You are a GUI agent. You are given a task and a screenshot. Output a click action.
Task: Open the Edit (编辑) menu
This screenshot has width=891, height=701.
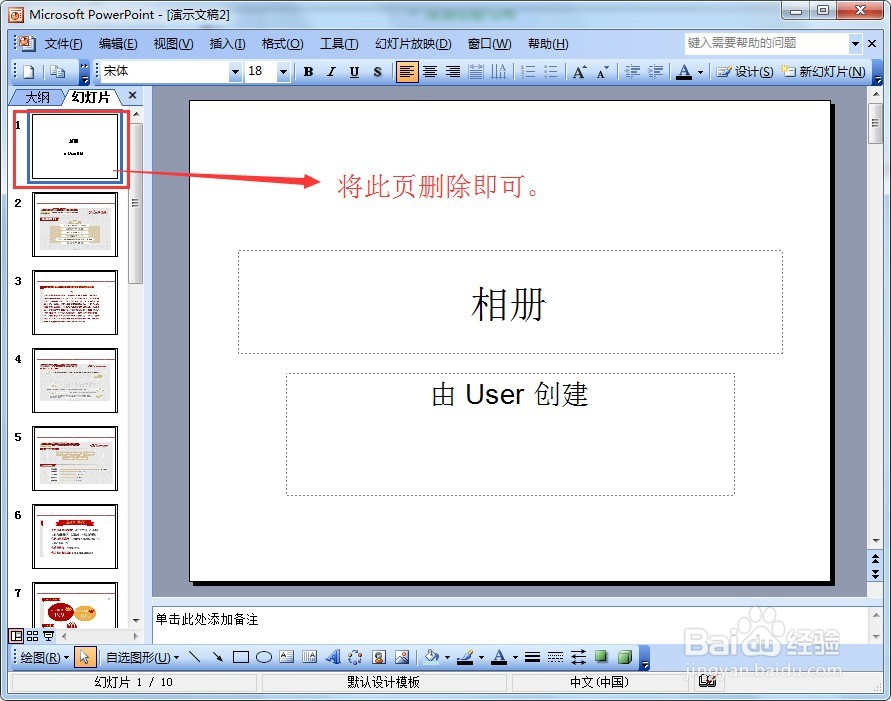click(x=118, y=44)
